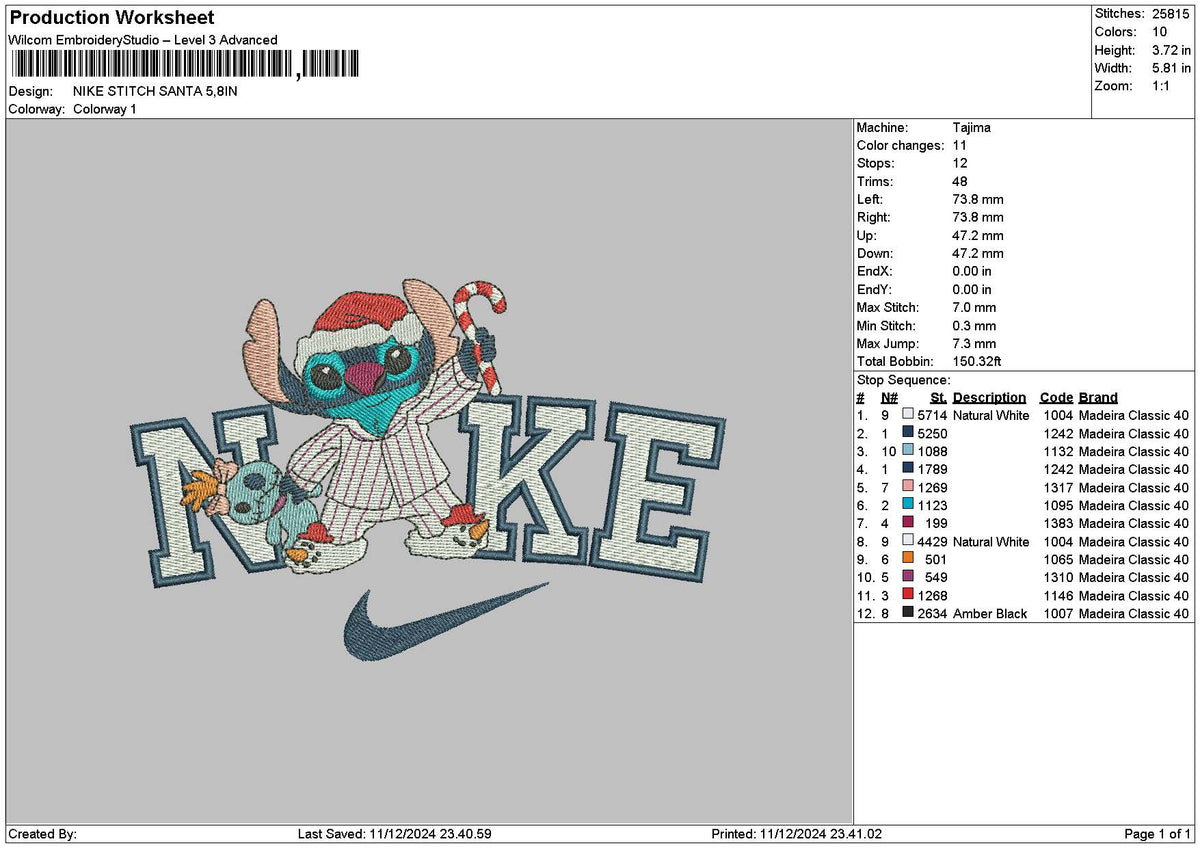The width and height of the screenshot is (1200, 848).
Task: Select "Madeira Classic 40" brand for code 1383
Action: tap(1134, 523)
